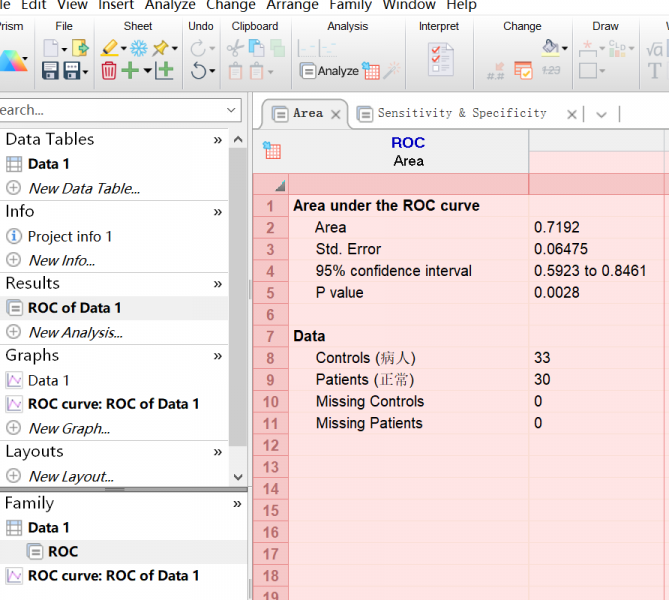This screenshot has width=669, height=600.
Task: Click the 1.23 decimal format icon
Action: pos(550,71)
